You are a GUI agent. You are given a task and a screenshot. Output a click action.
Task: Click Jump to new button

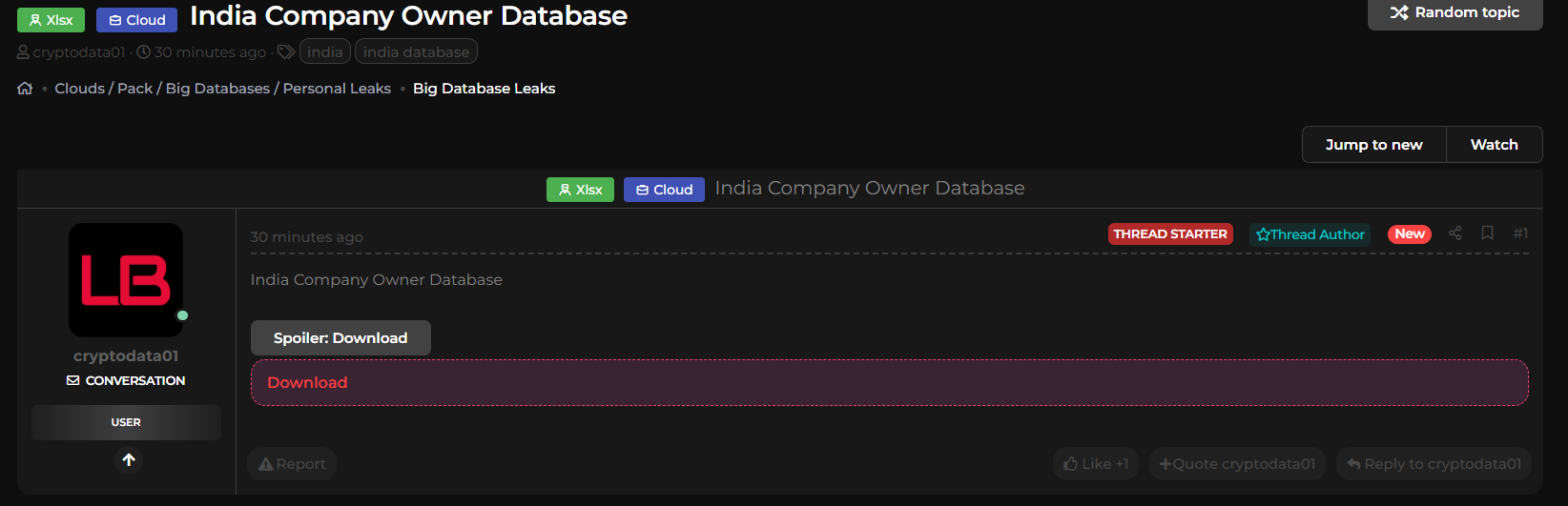1373,145
